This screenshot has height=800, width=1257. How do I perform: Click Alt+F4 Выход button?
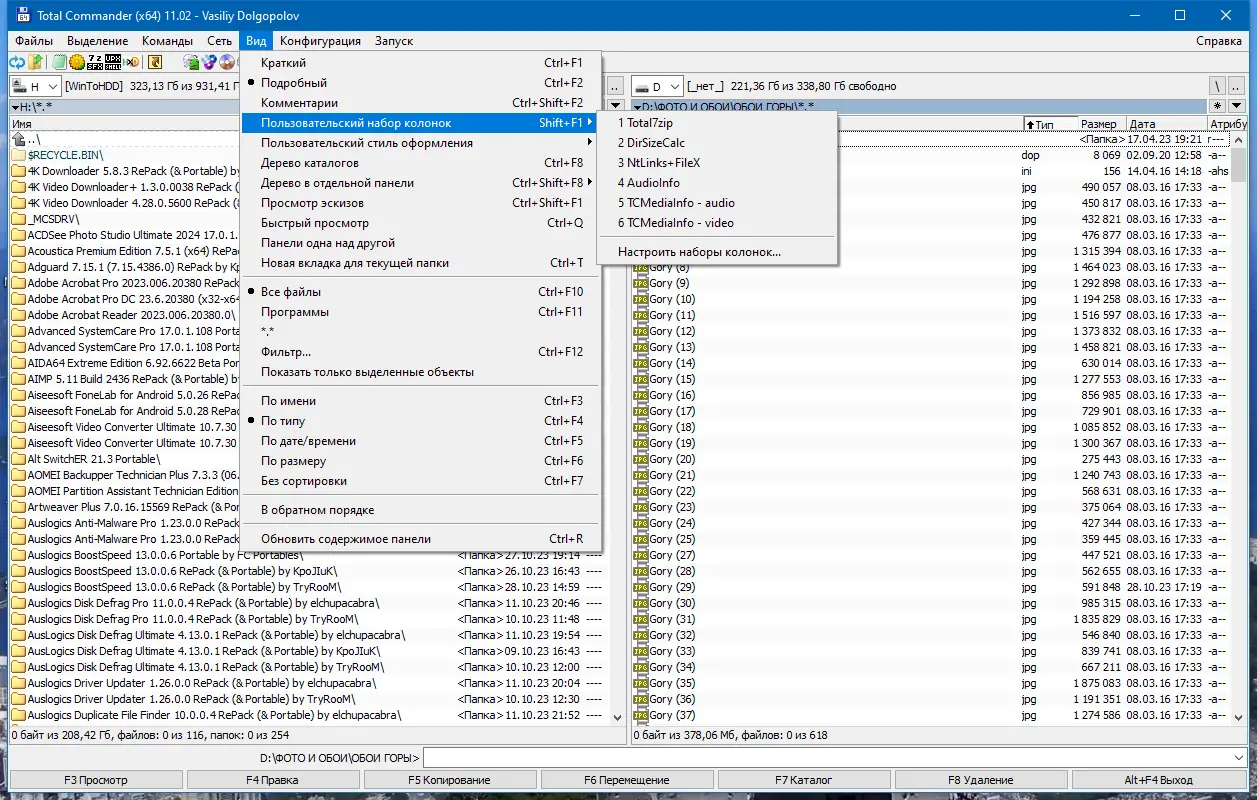[1159, 780]
